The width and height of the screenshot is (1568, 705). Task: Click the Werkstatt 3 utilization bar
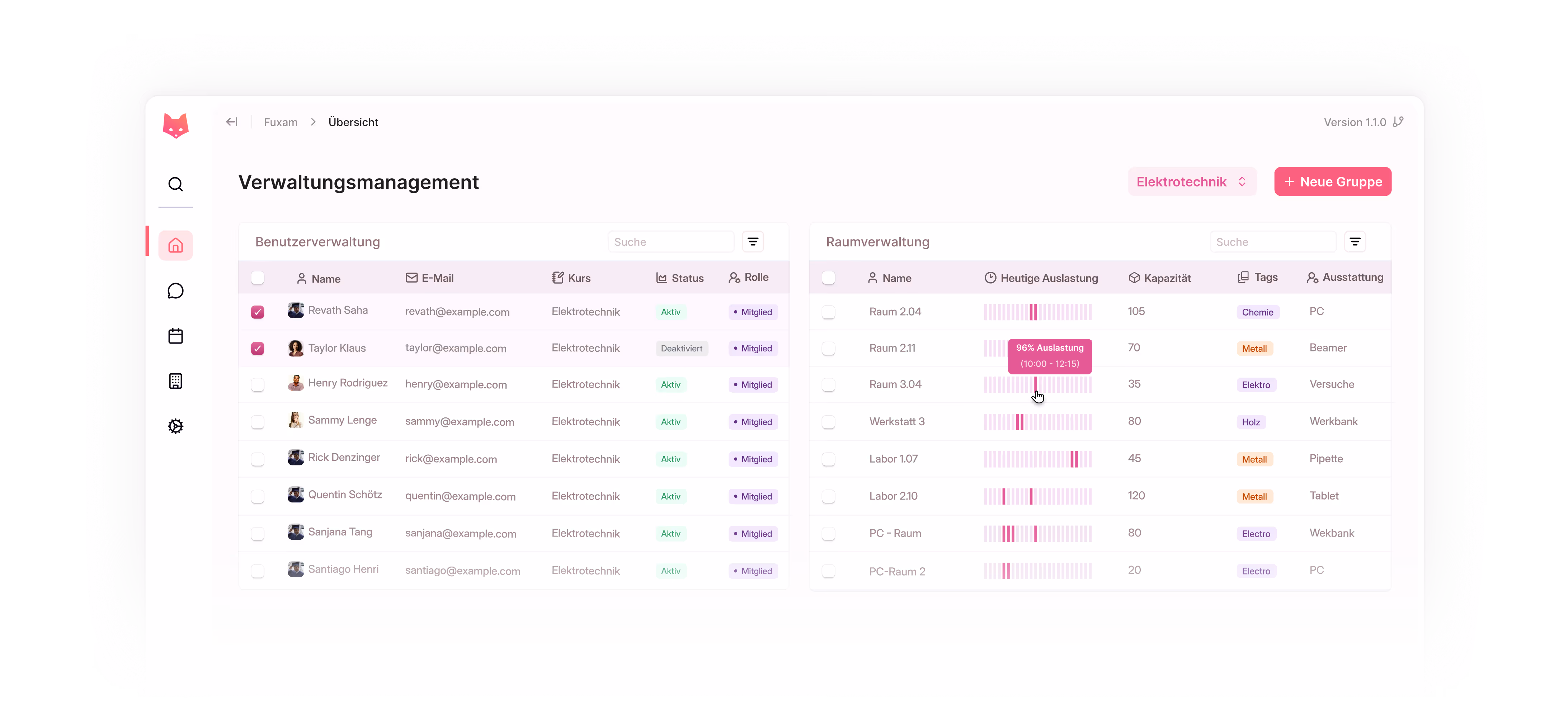(1037, 422)
